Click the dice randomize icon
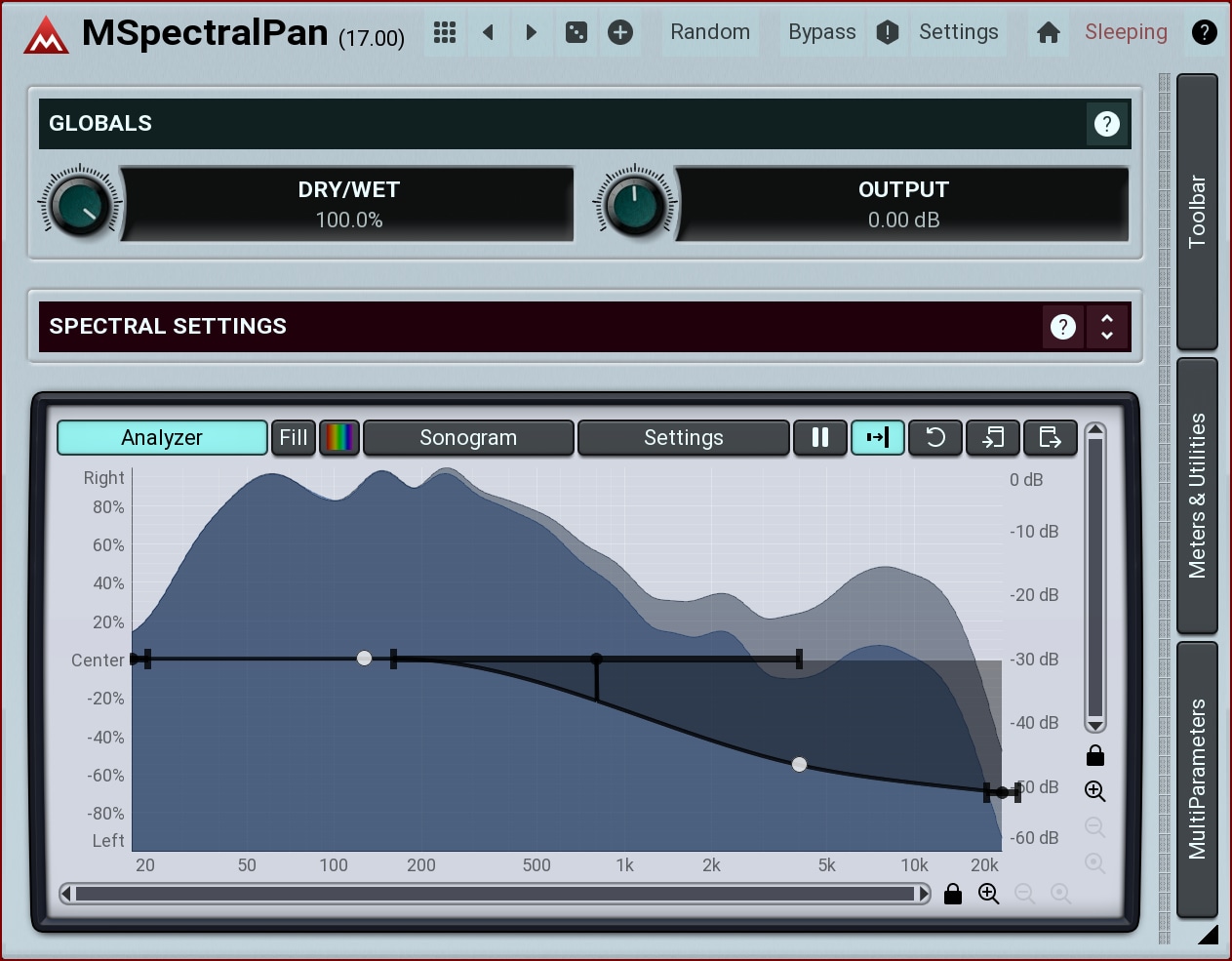This screenshot has width=1232, height=961. 576,33
